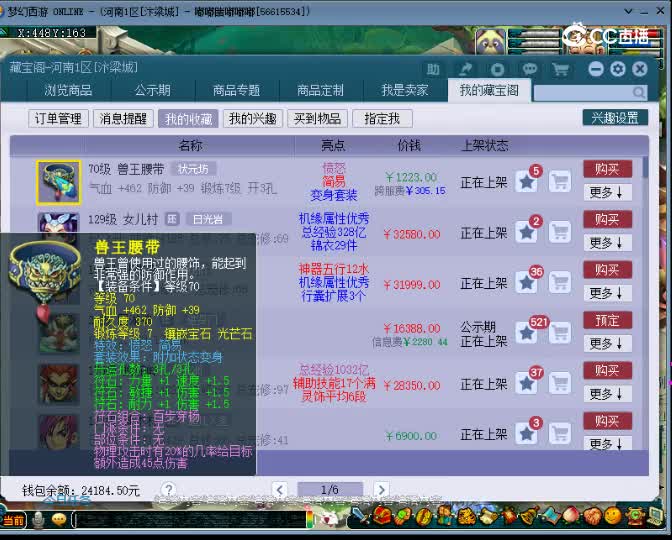Switch to 公示期 tab

click(153, 90)
